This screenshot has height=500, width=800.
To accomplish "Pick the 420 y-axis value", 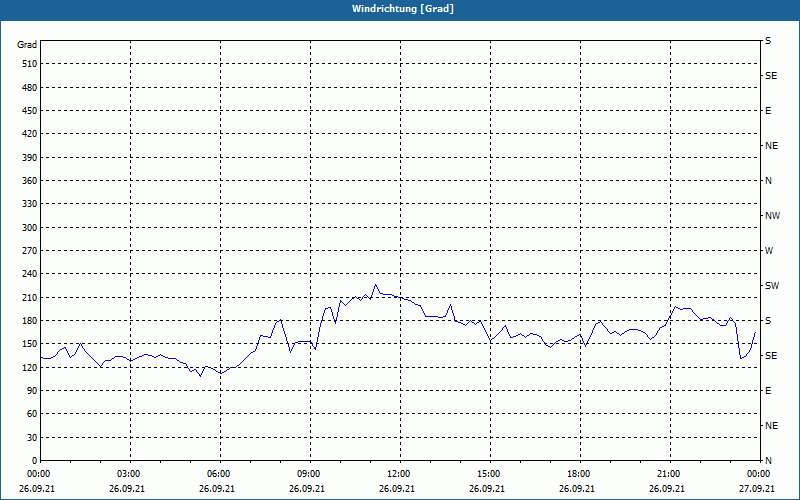I will coord(30,134).
